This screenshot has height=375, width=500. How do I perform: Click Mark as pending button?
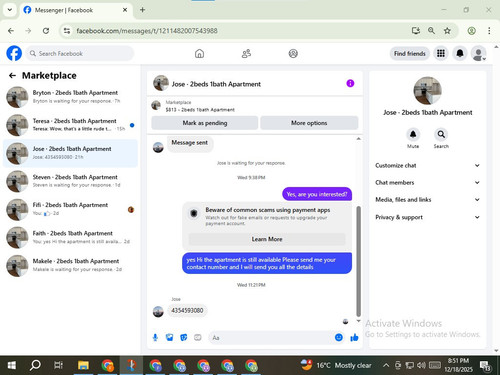point(205,123)
